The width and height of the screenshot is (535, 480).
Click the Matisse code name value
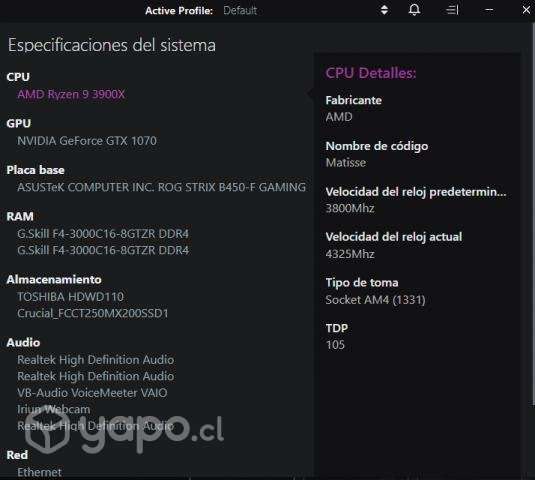pos(346,162)
